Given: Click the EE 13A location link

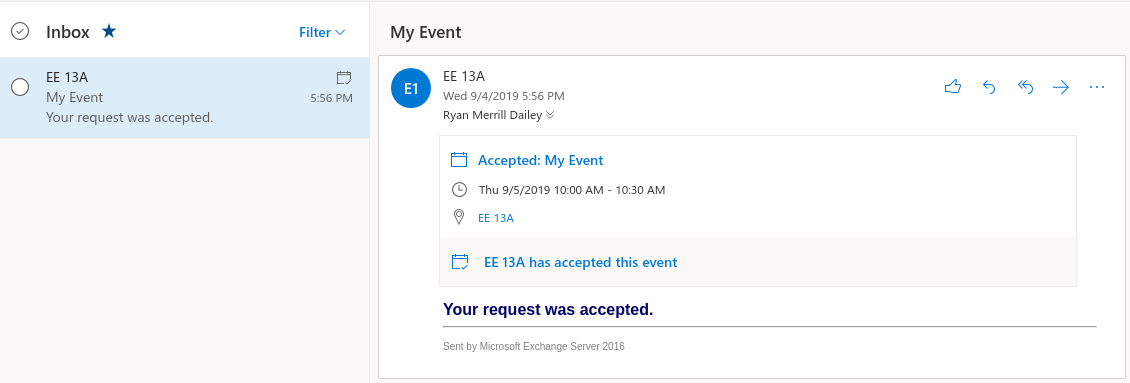Looking at the screenshot, I should tap(496, 218).
